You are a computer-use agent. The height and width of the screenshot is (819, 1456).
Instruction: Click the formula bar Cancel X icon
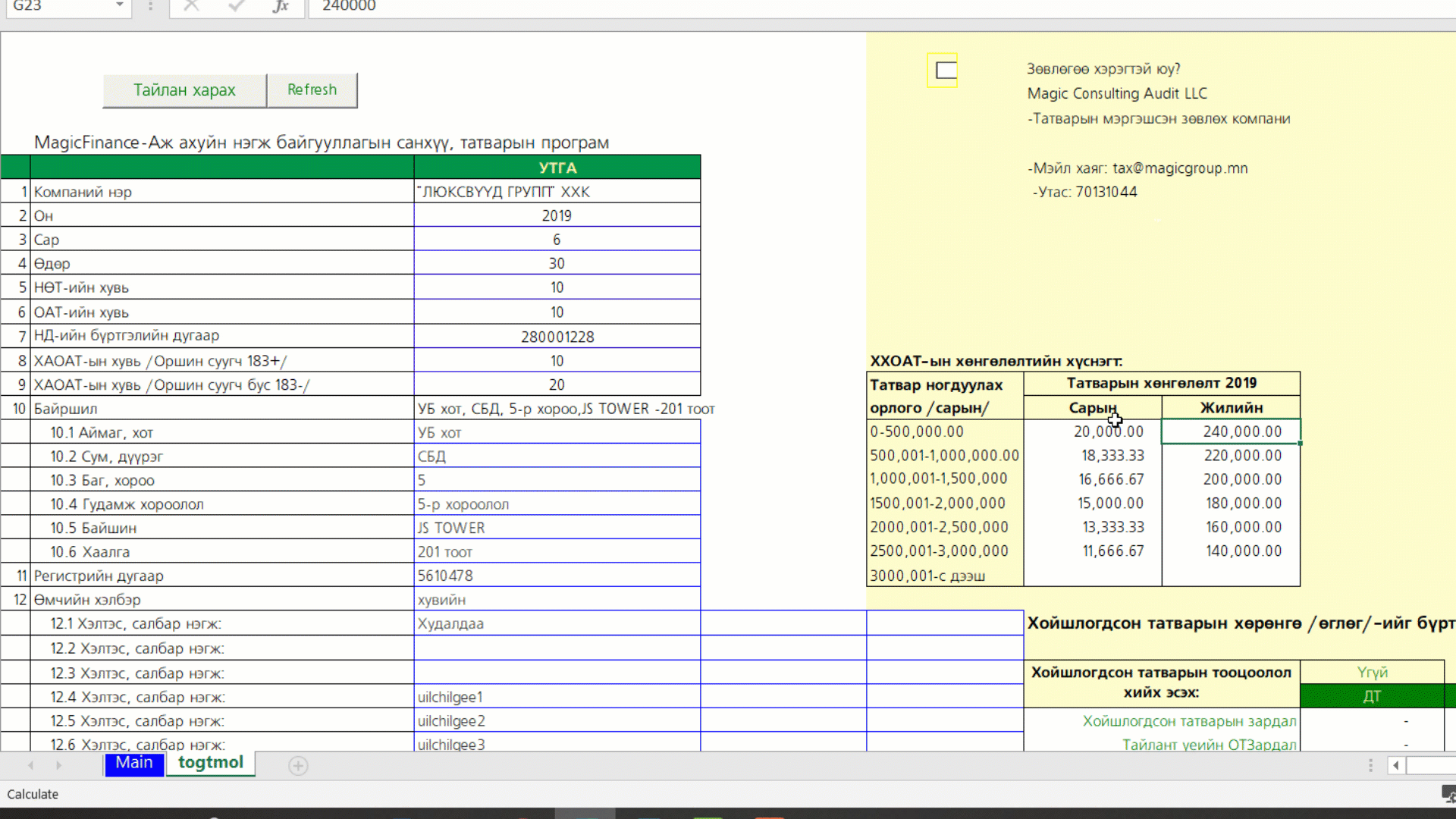pyautogui.click(x=191, y=6)
